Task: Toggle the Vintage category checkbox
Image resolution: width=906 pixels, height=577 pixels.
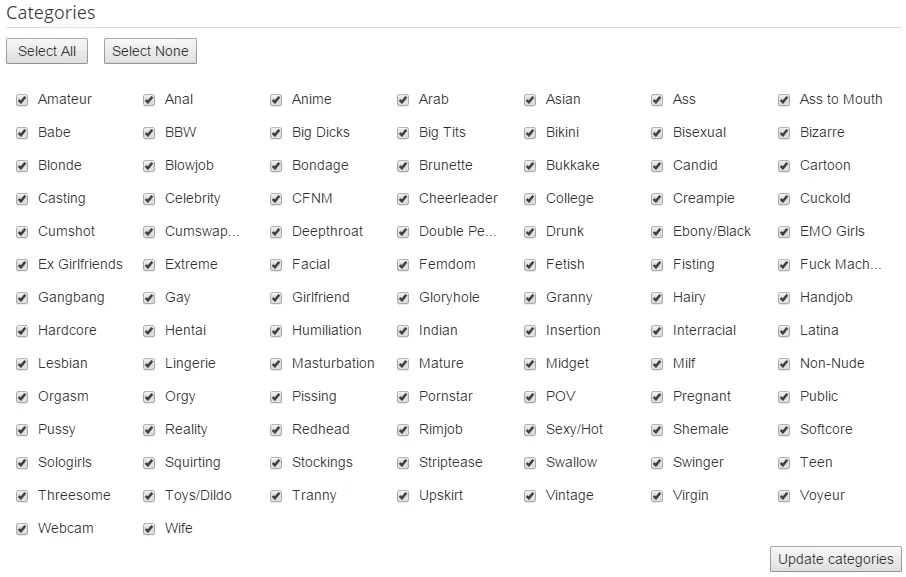Action: pyautogui.click(x=530, y=496)
